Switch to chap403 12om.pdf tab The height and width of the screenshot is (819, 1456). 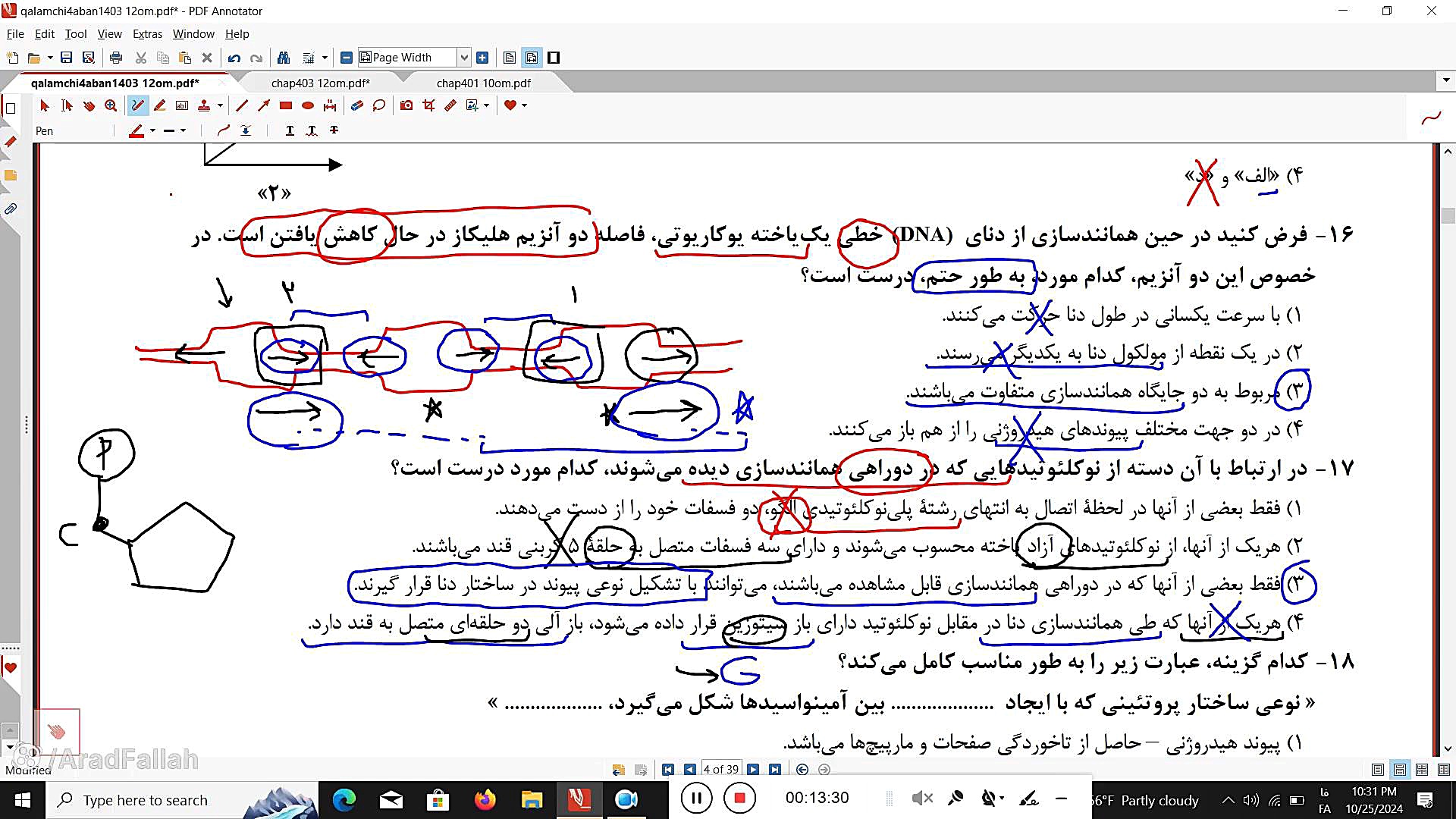pos(320,83)
